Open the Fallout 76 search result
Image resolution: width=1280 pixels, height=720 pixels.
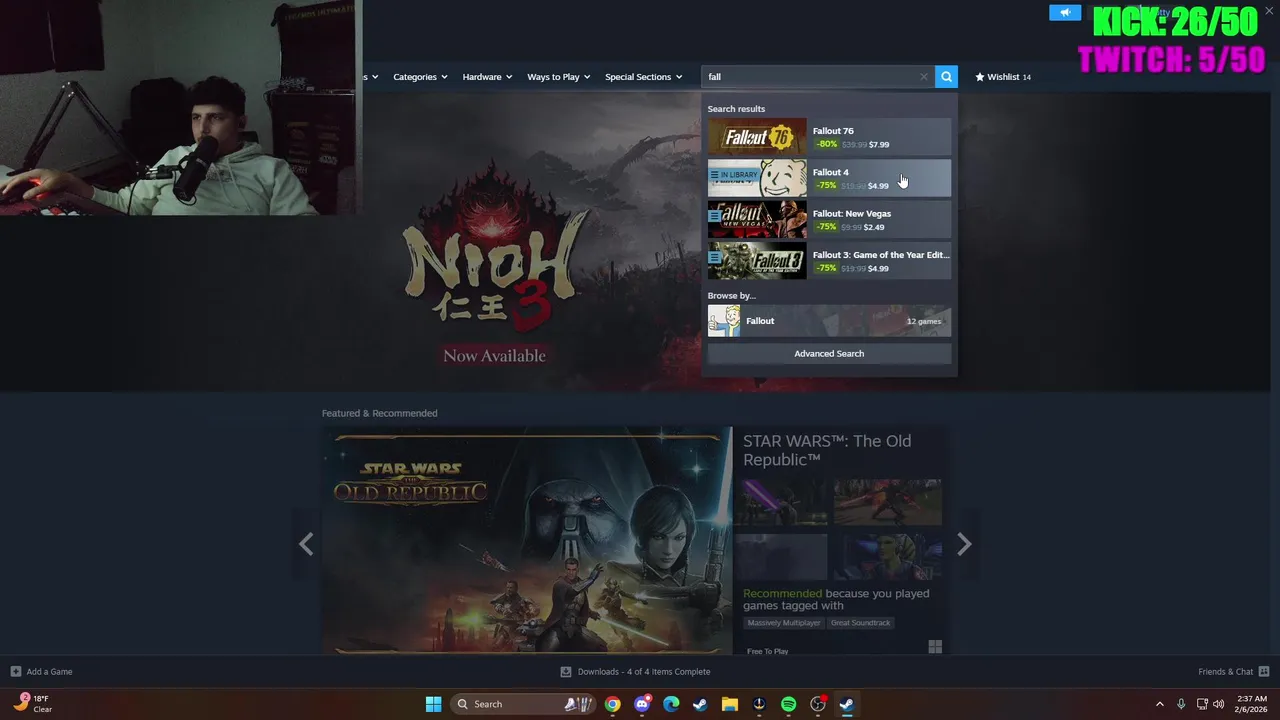click(x=829, y=137)
